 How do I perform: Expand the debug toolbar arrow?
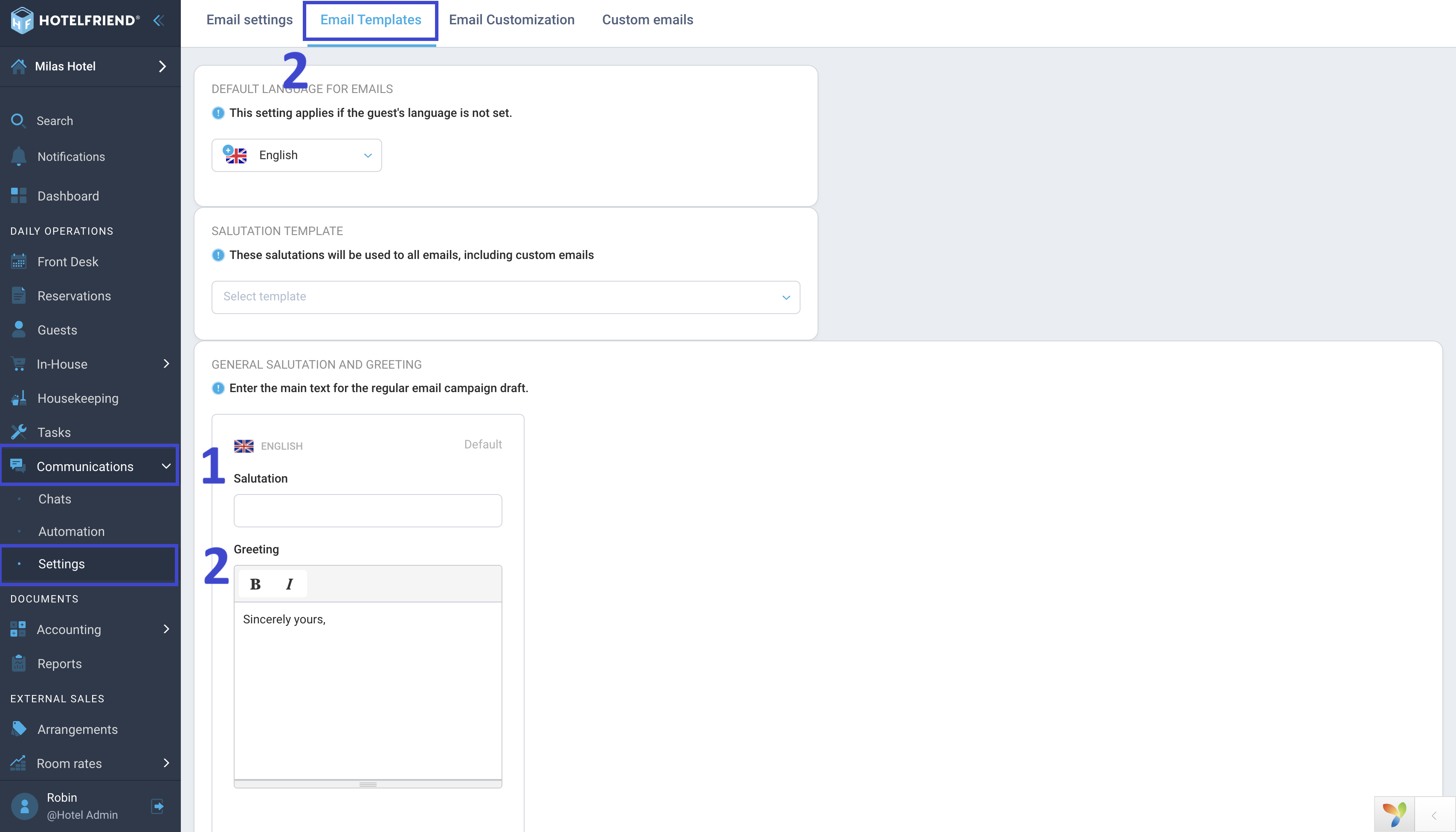point(1434,815)
